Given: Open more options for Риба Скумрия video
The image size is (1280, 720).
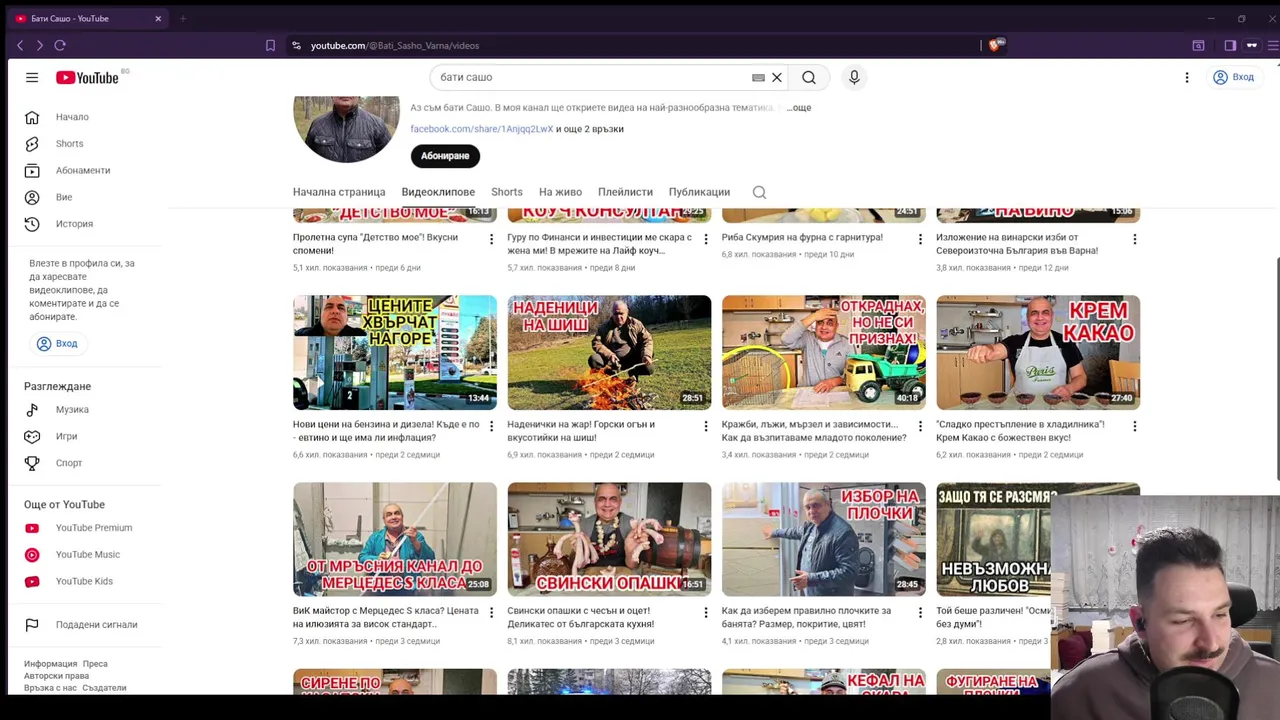Looking at the screenshot, I should click(920, 239).
